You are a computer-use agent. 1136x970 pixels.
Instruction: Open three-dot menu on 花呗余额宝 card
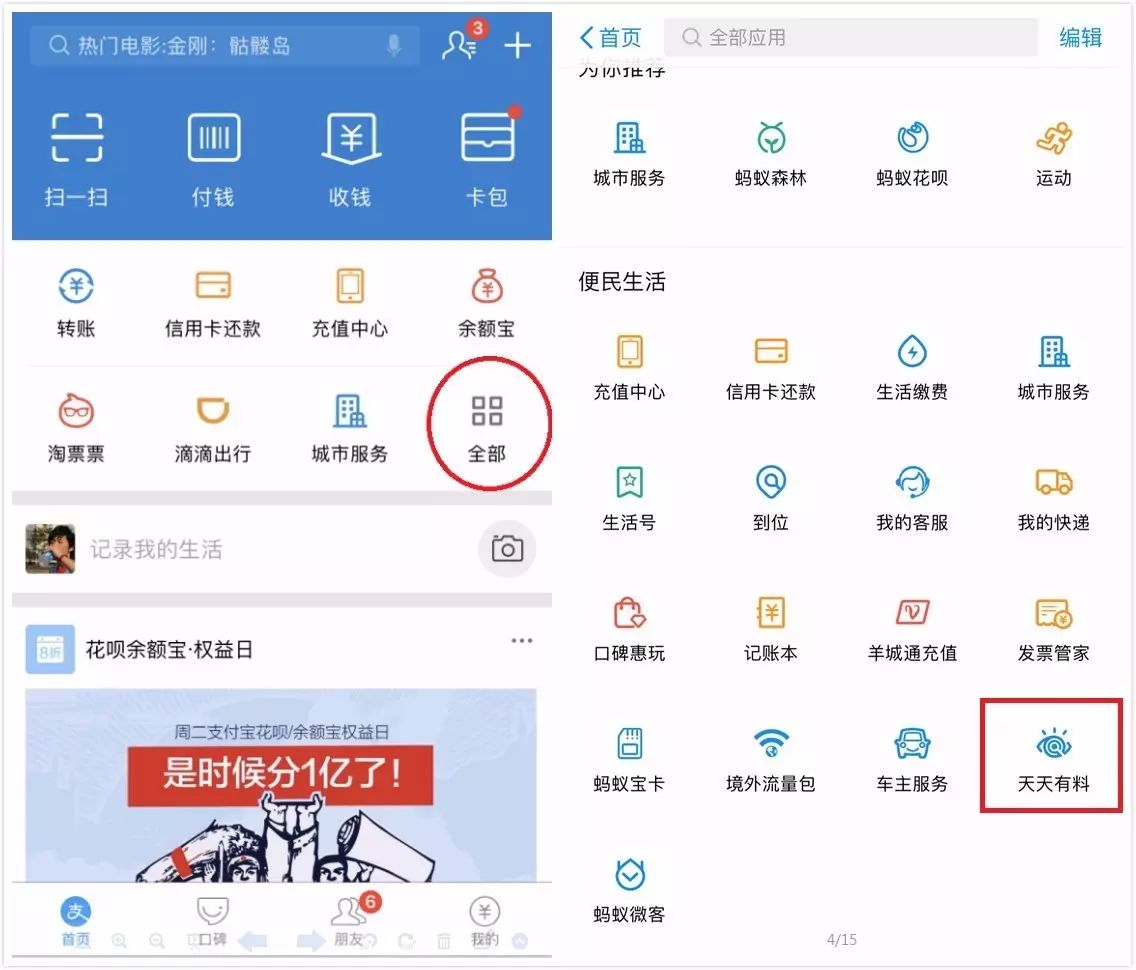pos(522,640)
